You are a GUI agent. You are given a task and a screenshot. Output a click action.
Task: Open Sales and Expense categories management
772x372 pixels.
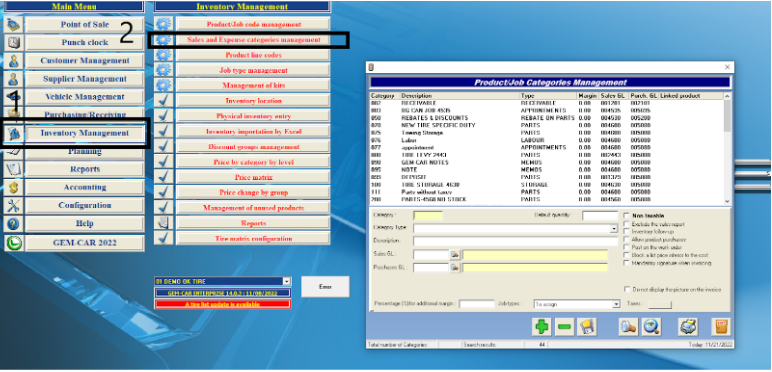[254, 40]
